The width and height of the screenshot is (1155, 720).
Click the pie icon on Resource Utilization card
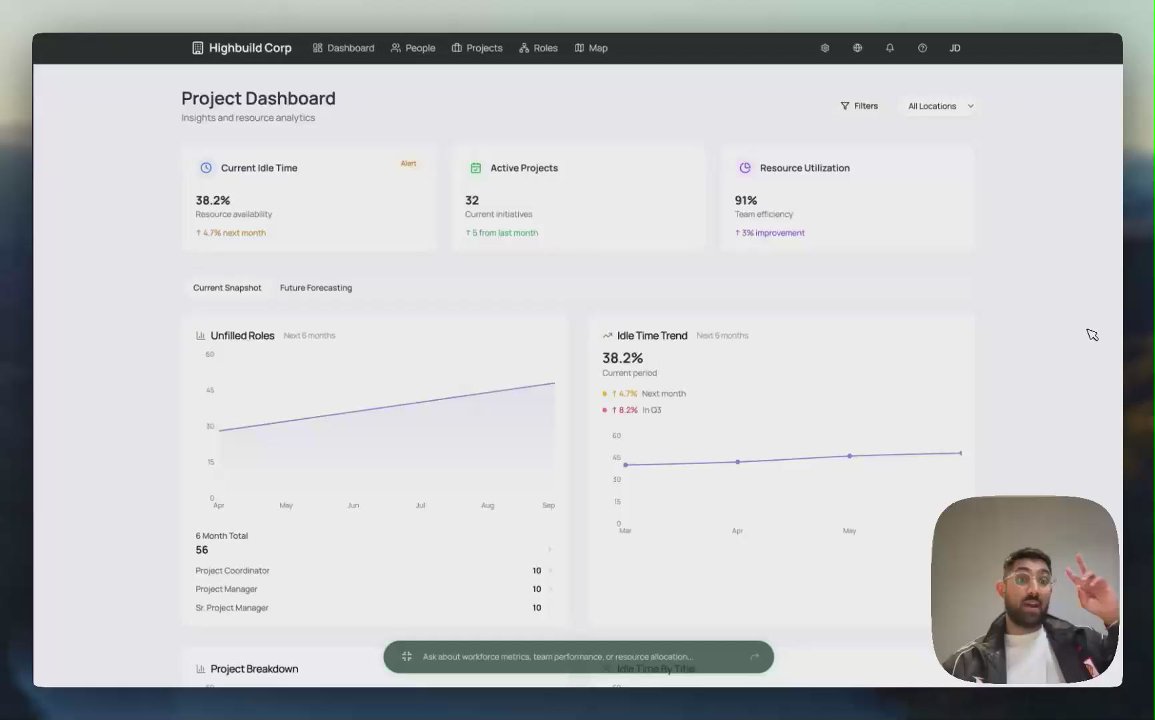(x=745, y=168)
